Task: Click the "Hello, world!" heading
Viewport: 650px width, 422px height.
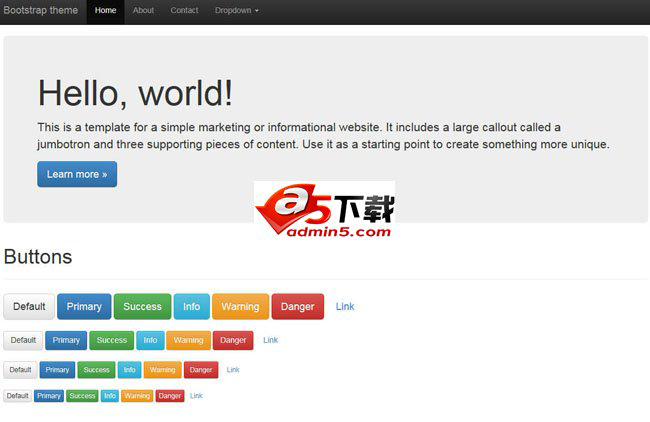Action: click(x=136, y=94)
